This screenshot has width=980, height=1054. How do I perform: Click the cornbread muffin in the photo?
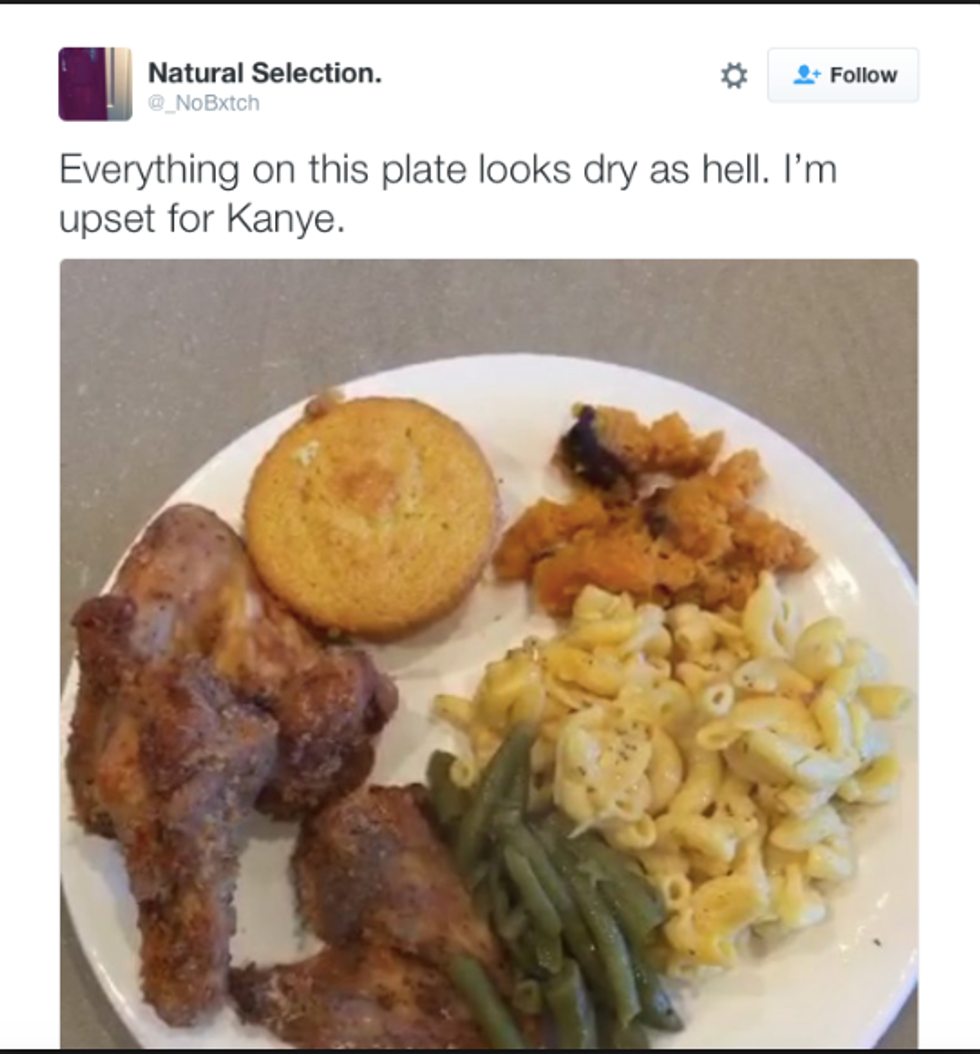coord(372,516)
